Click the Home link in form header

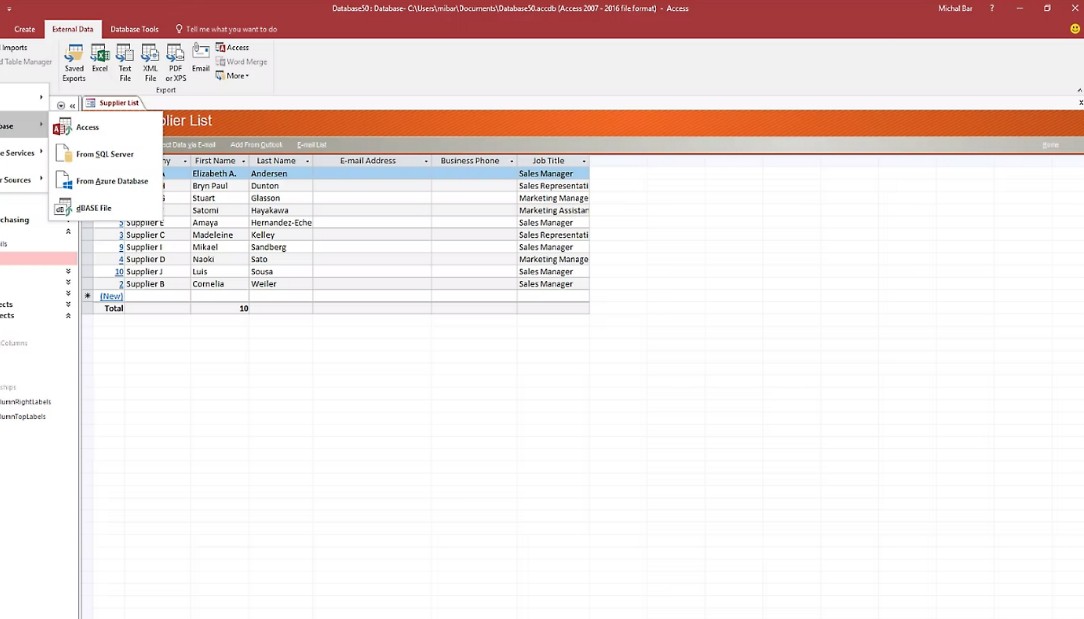(x=1050, y=145)
